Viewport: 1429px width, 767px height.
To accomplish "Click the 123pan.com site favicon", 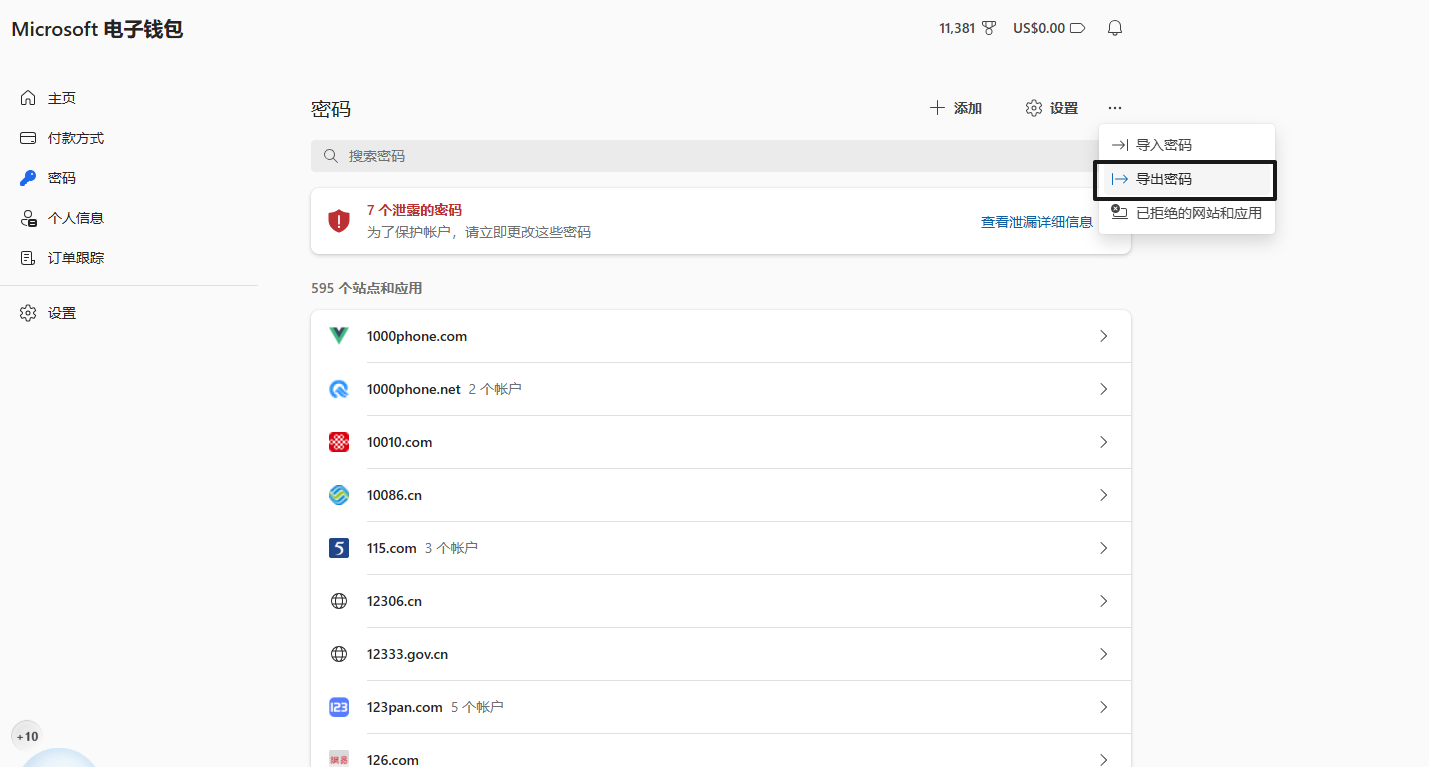I will (x=339, y=707).
